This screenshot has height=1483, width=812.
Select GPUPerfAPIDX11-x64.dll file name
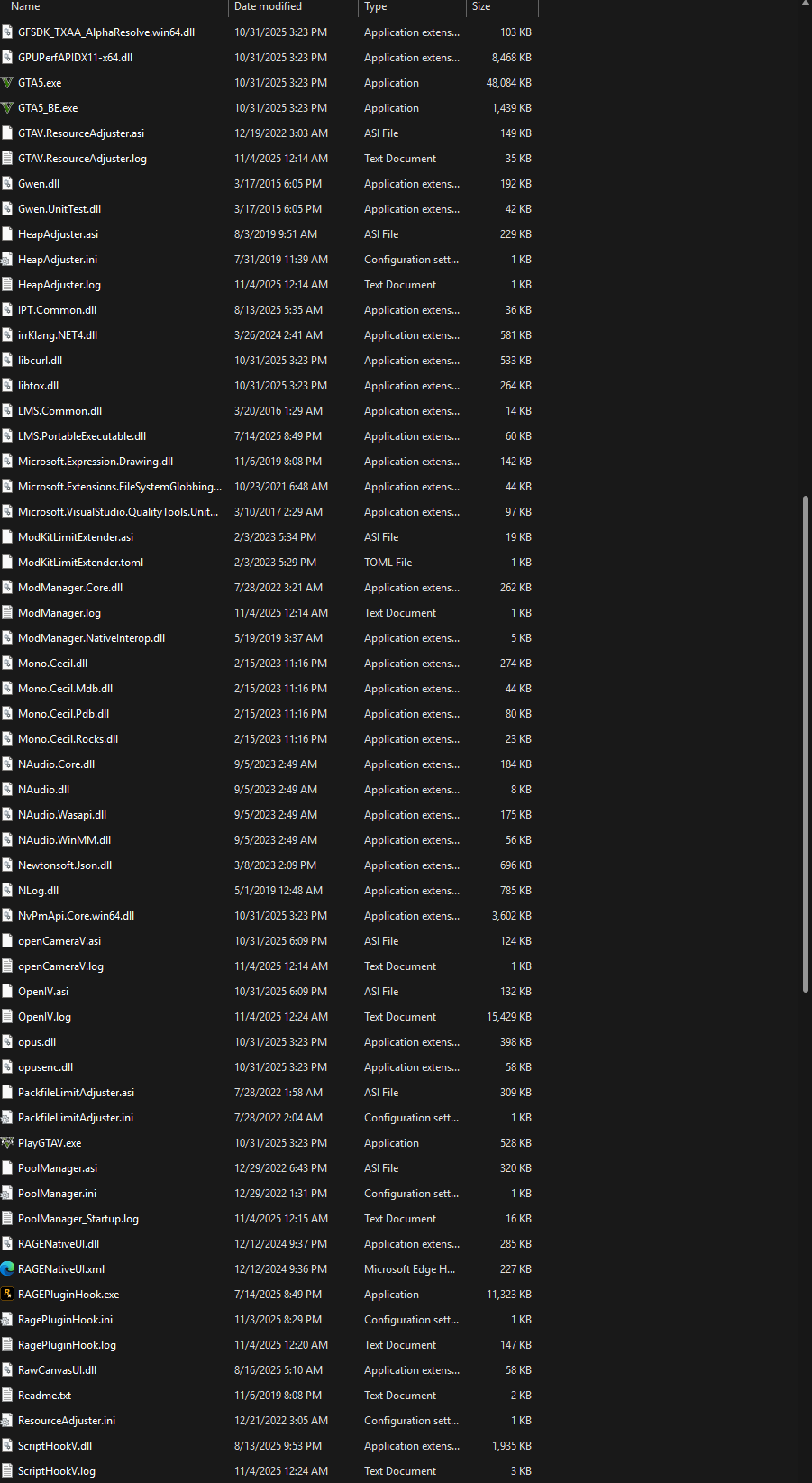coord(76,58)
